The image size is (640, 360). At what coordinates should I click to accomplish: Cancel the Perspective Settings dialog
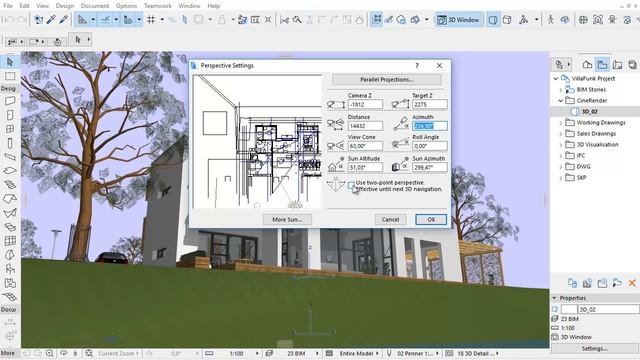coord(390,220)
